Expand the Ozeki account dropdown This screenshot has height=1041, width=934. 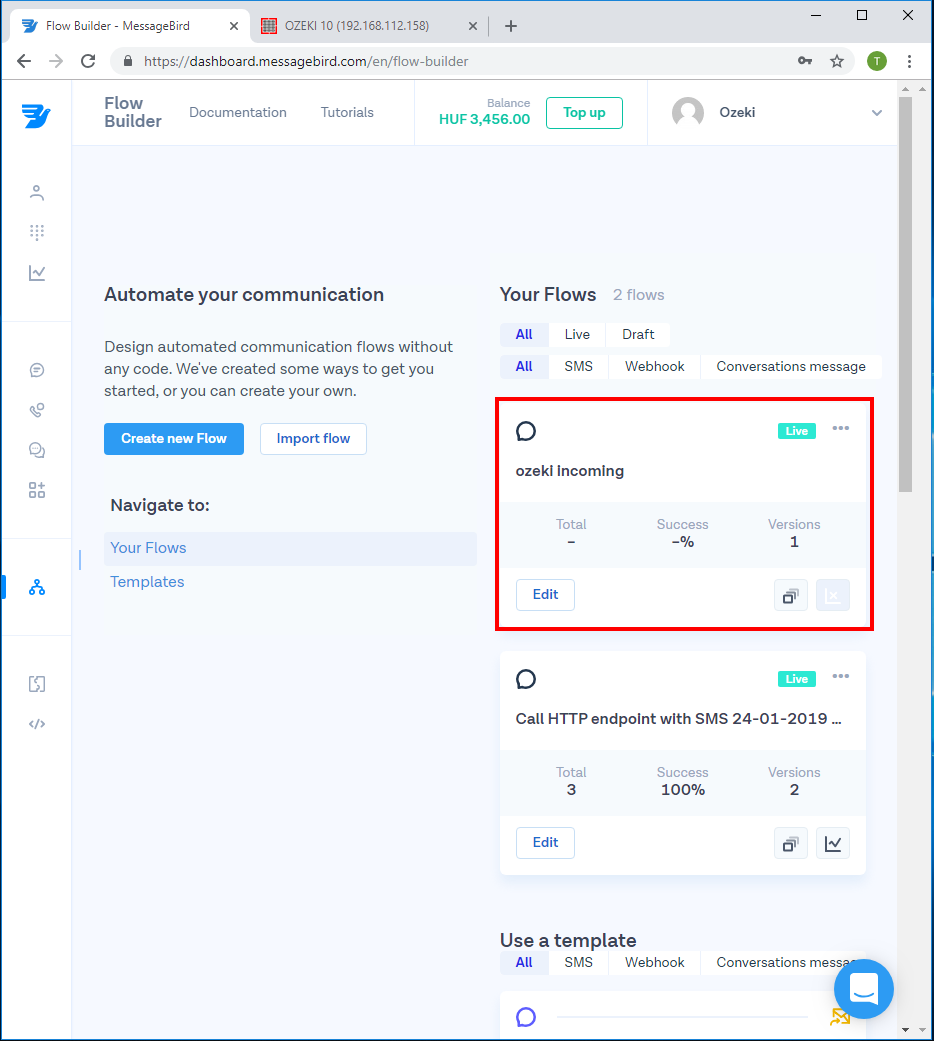(876, 113)
